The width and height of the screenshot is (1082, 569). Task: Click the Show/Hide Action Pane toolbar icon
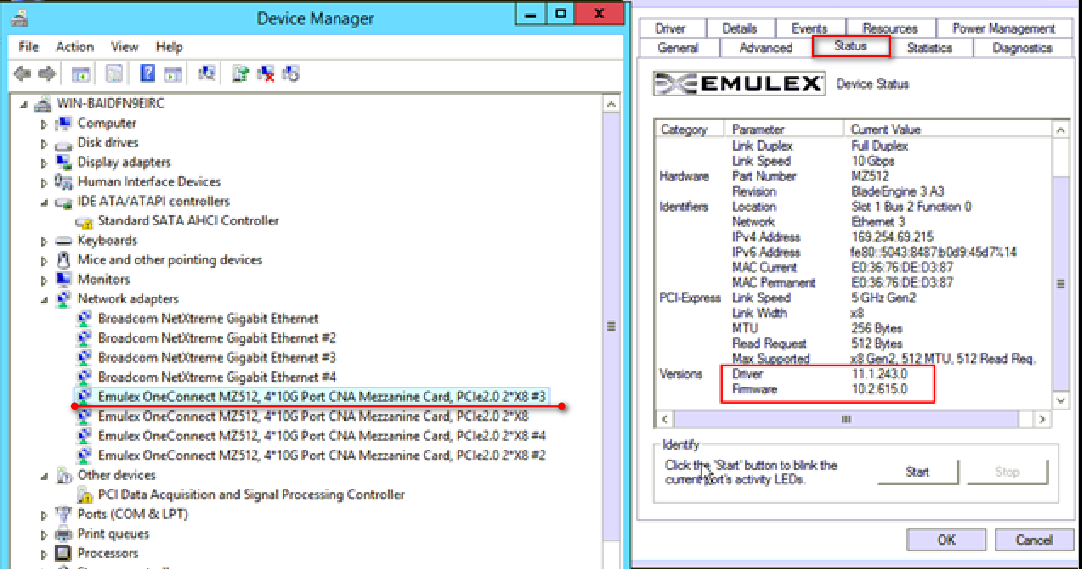pos(173,73)
